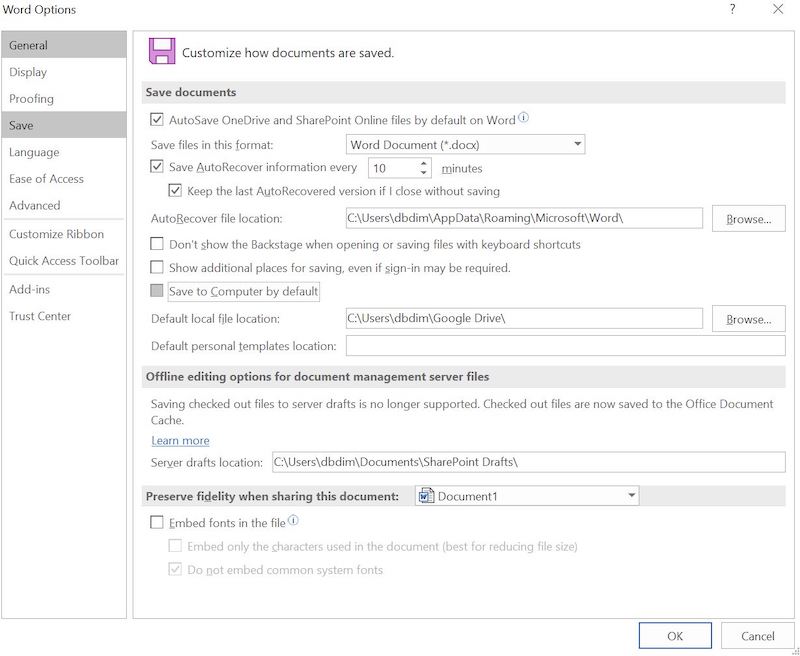
Task: Cancel the Word Options dialog
Action: click(x=758, y=636)
